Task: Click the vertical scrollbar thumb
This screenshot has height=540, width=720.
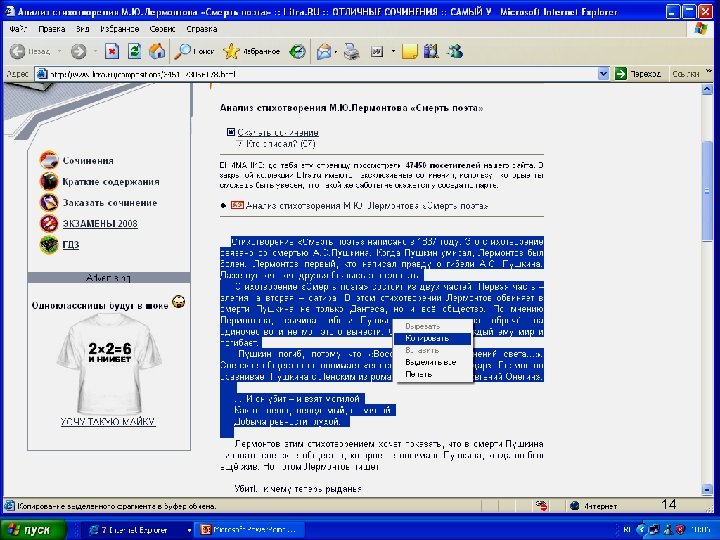Action: pyautogui.click(x=707, y=191)
